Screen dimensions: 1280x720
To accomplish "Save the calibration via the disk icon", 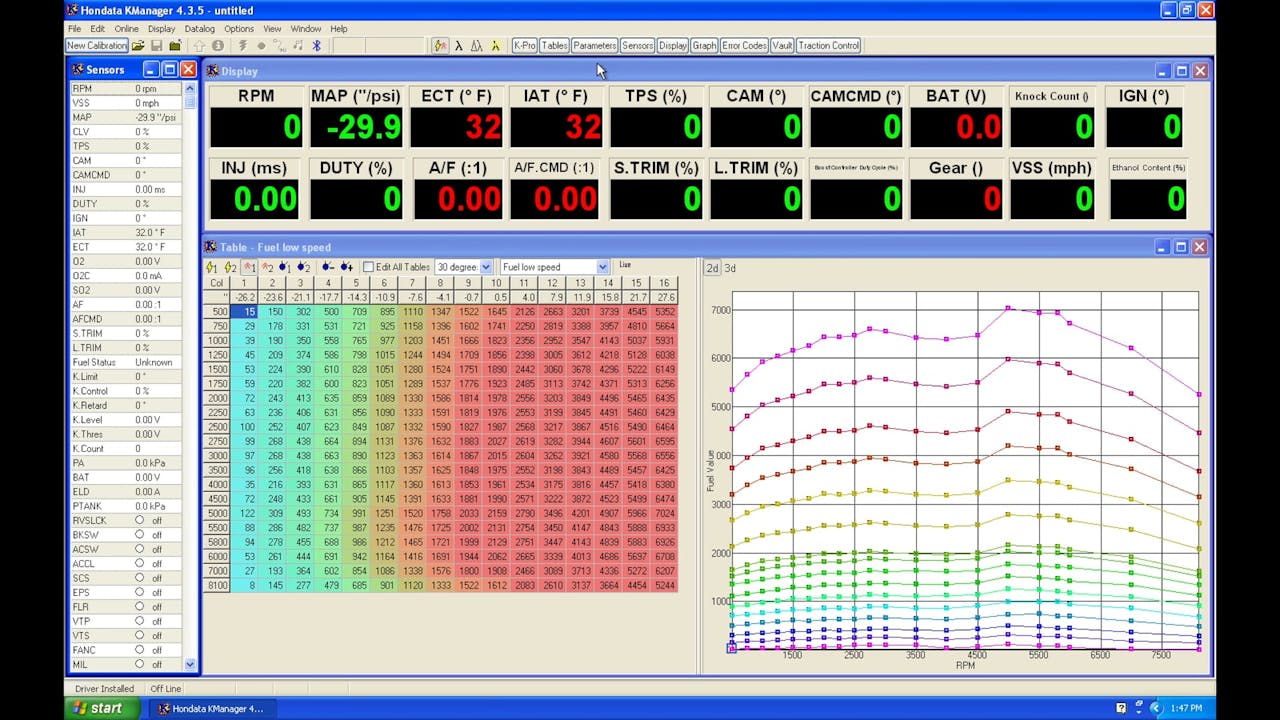I will (x=158, y=46).
